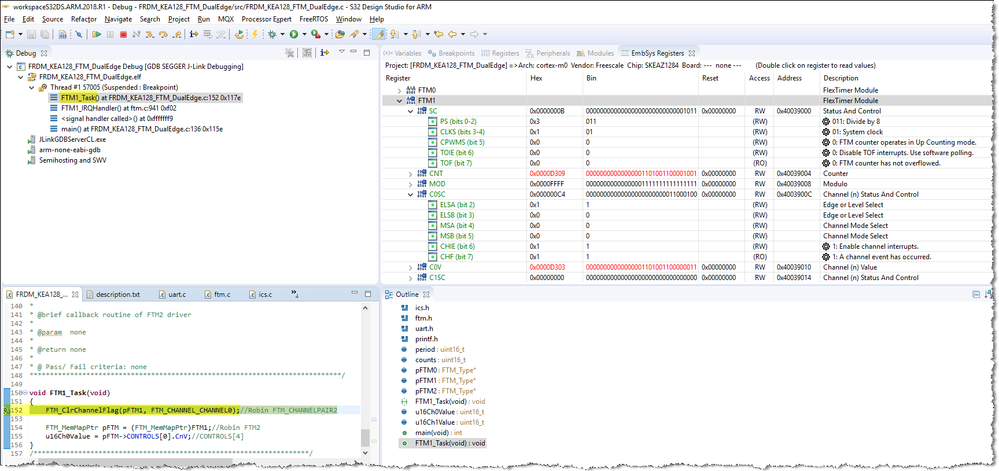Collapse Thread #1 57005 in Debug tree
Screen dimensions: 999x471
(31, 87)
